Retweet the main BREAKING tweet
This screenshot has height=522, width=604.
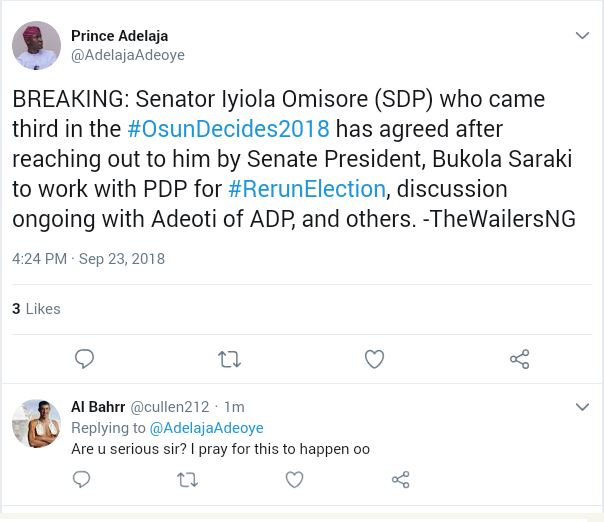tap(229, 359)
